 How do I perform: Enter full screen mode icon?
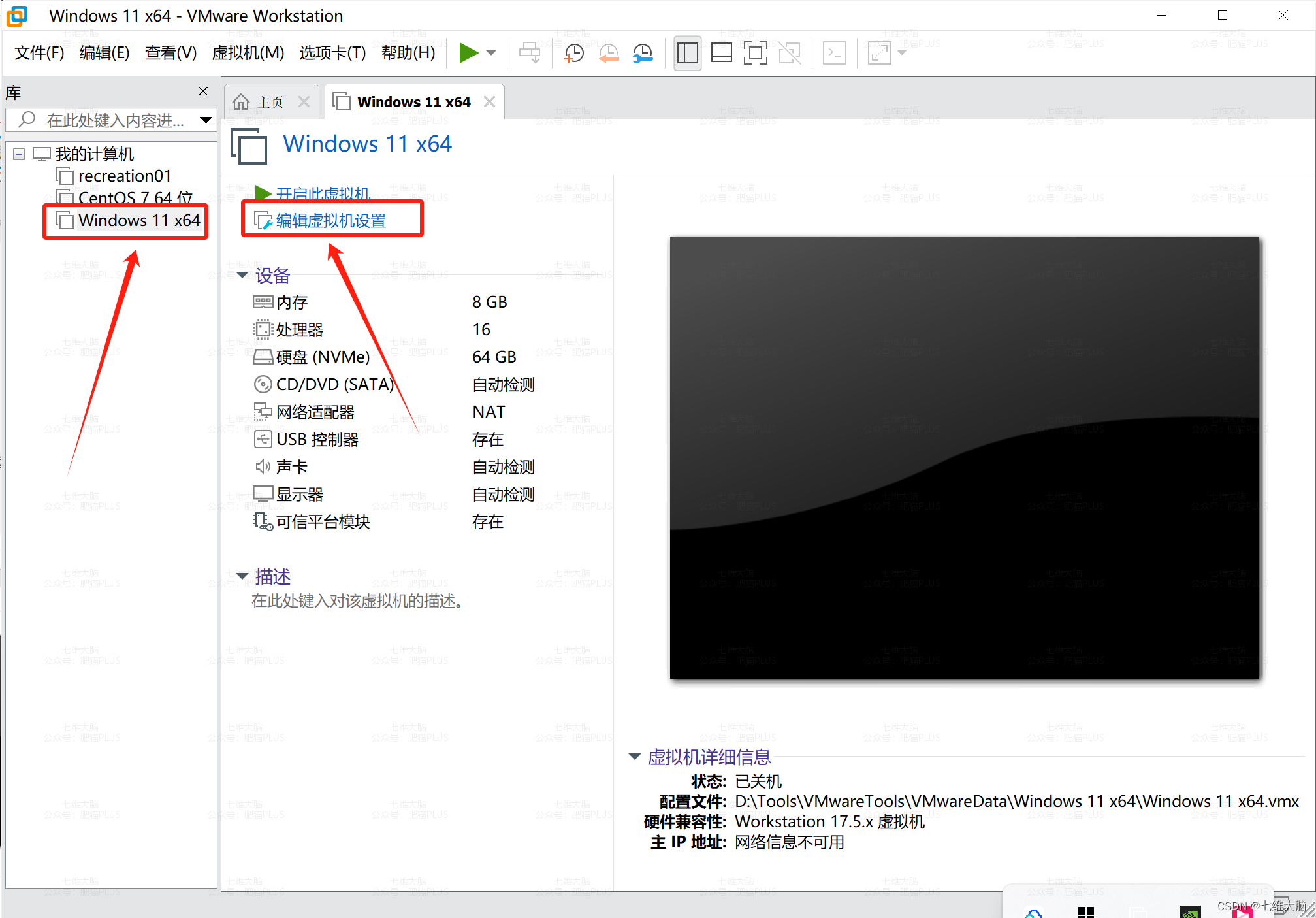pyautogui.click(x=756, y=53)
